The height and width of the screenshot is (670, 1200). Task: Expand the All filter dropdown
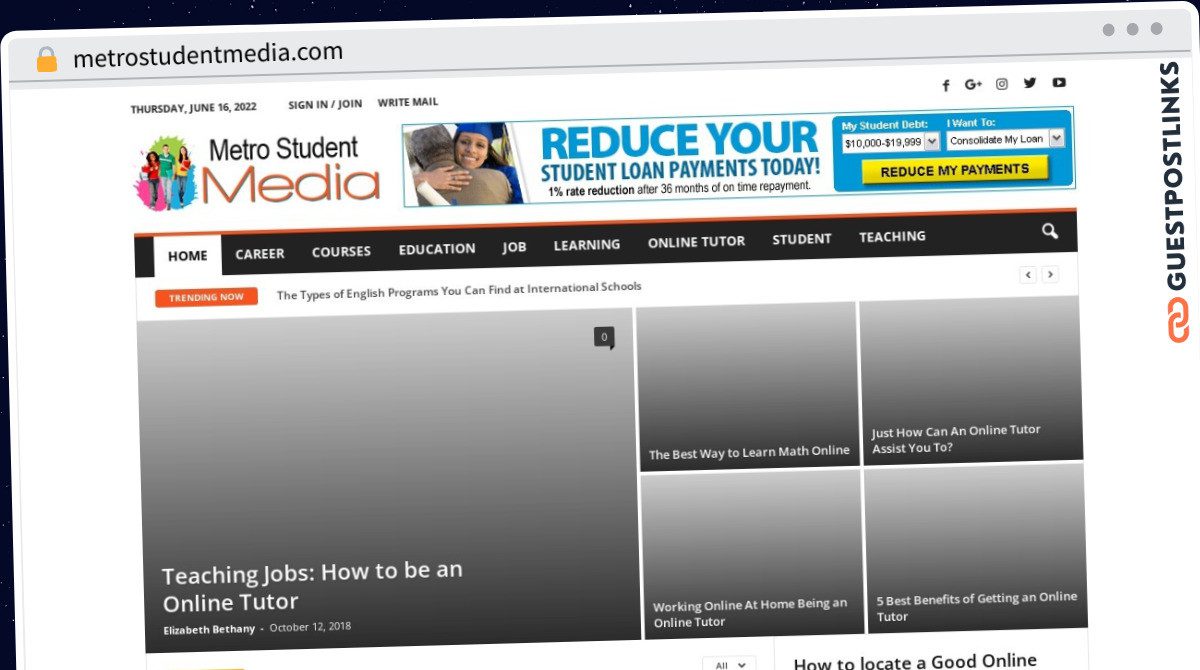(x=729, y=664)
